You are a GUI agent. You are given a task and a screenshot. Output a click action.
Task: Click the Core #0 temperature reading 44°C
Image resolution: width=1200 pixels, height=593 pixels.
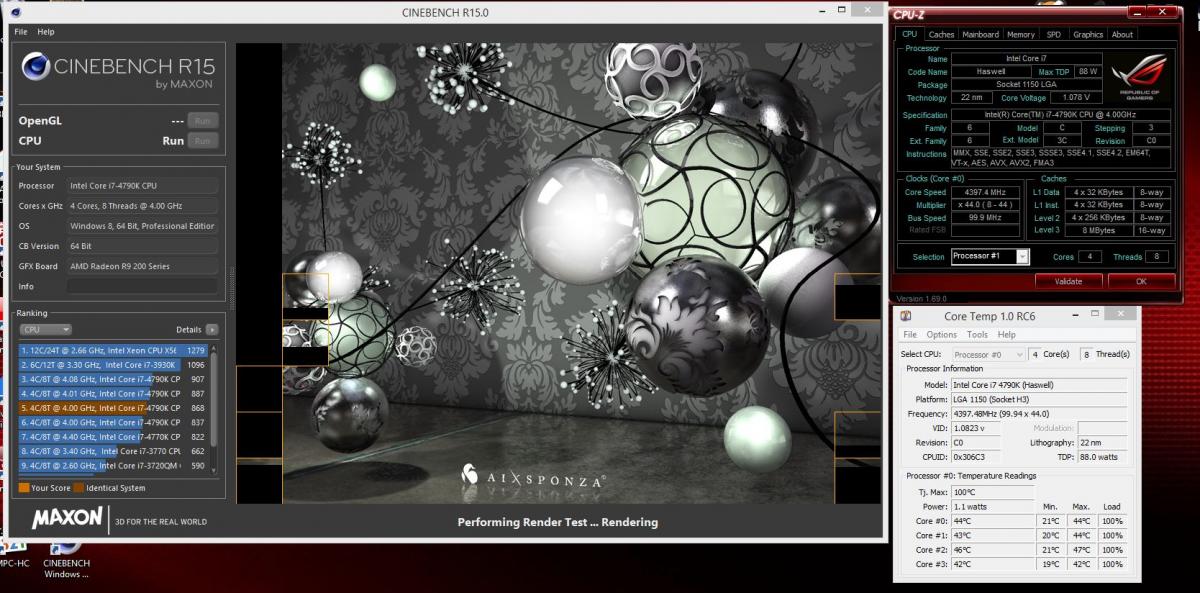coord(994,521)
